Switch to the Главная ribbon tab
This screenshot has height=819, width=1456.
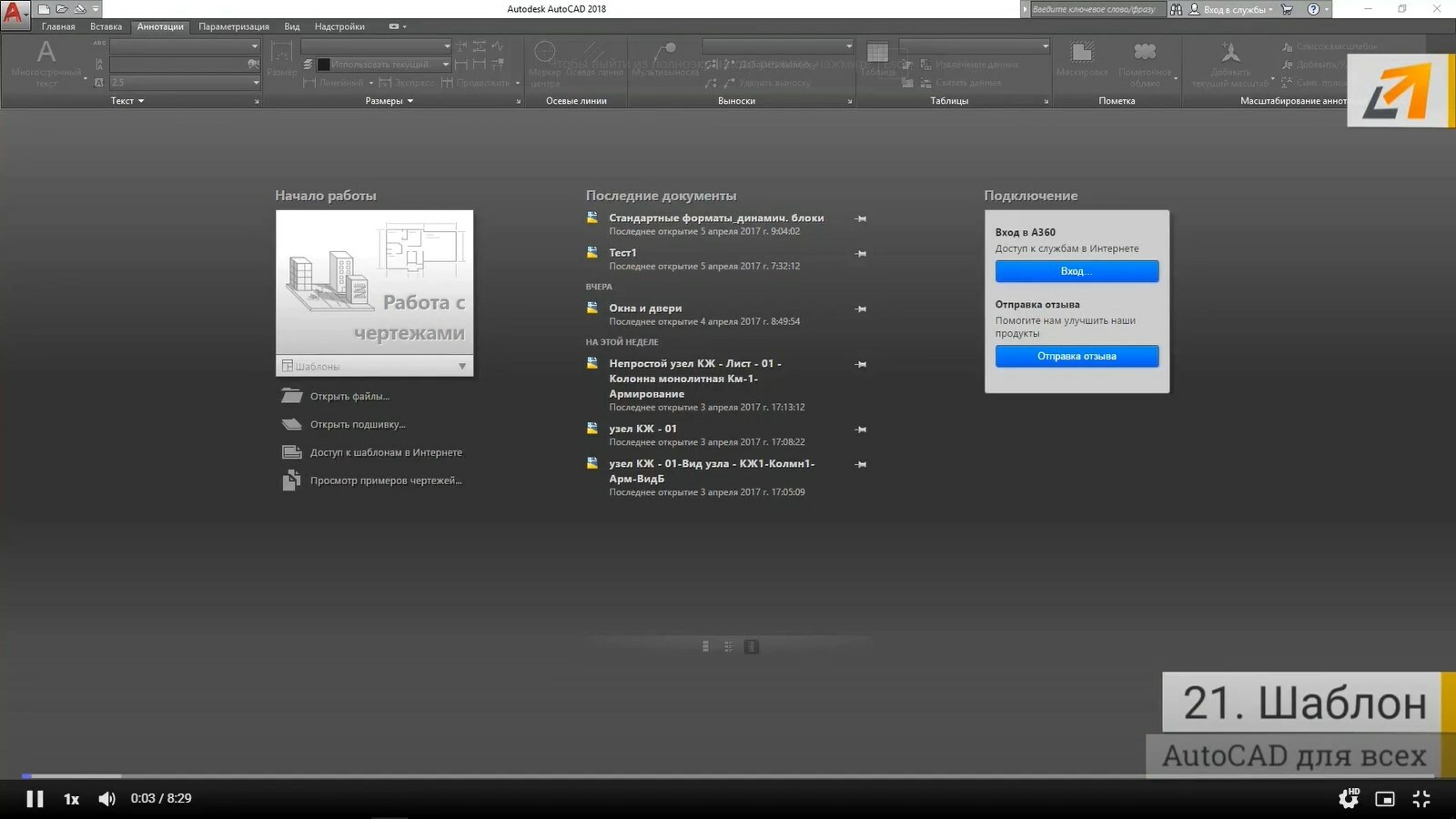(x=58, y=26)
